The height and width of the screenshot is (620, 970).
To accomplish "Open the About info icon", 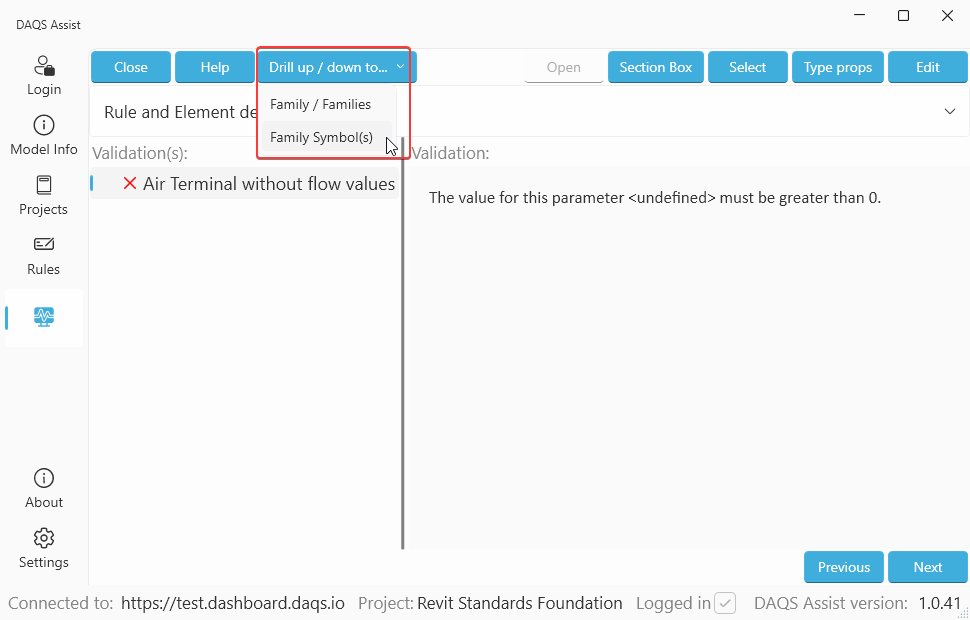I will [x=44, y=478].
